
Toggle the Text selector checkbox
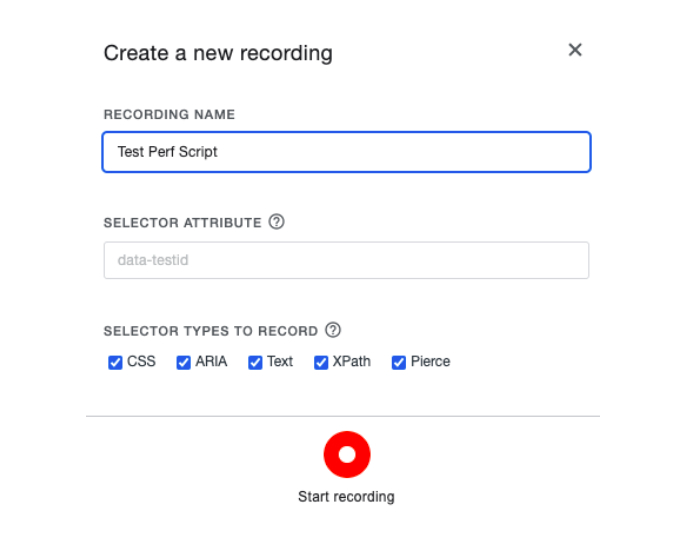pyautogui.click(x=255, y=362)
